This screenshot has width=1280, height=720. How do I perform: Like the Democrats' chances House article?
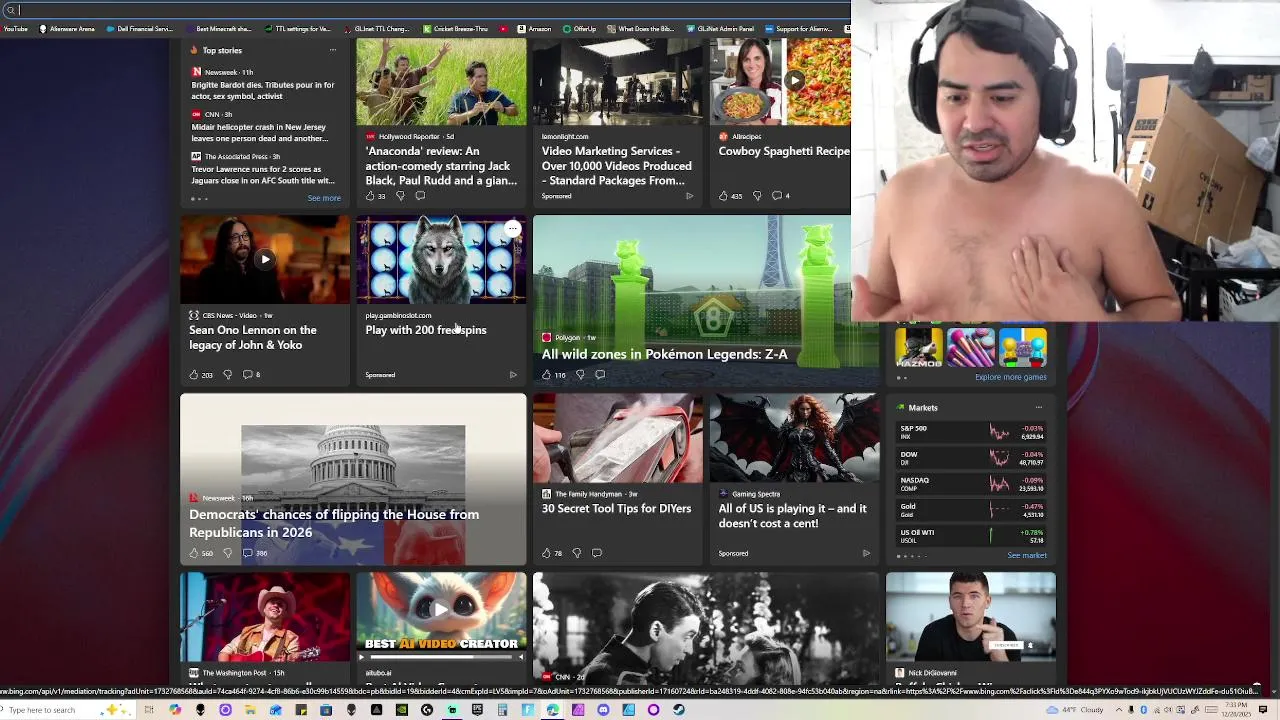pos(194,553)
